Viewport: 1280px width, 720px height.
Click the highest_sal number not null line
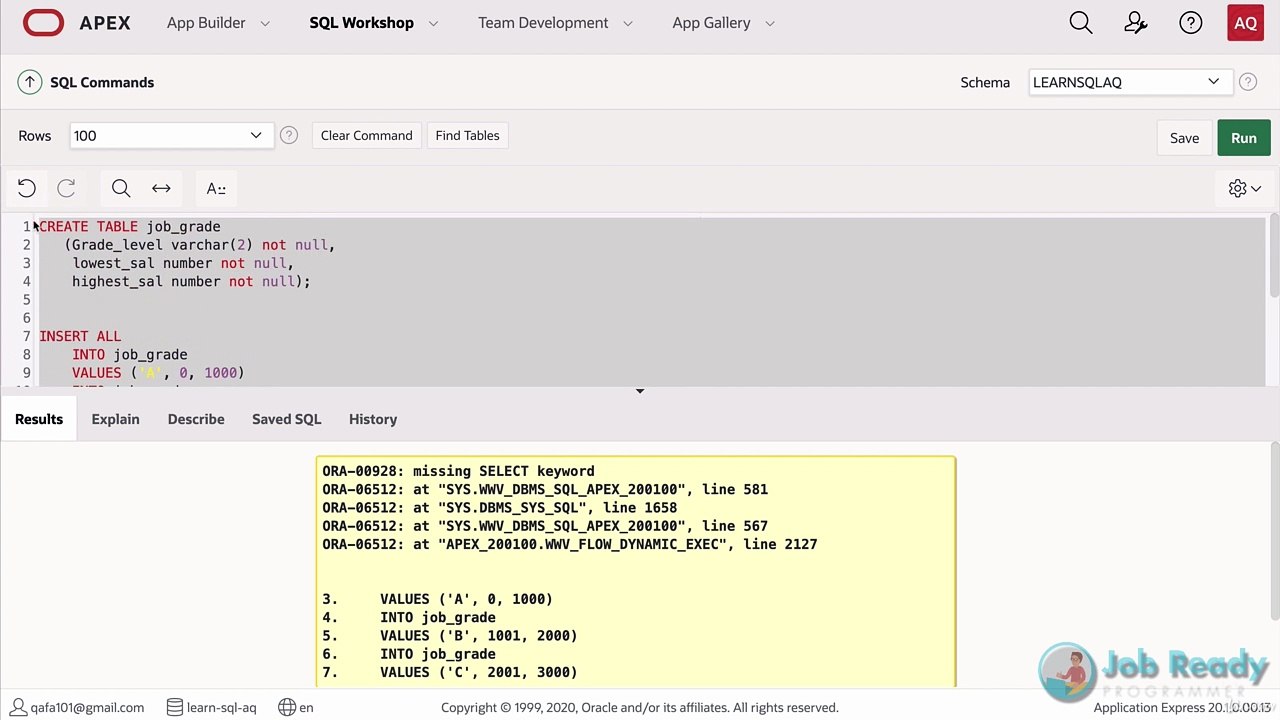tap(191, 282)
